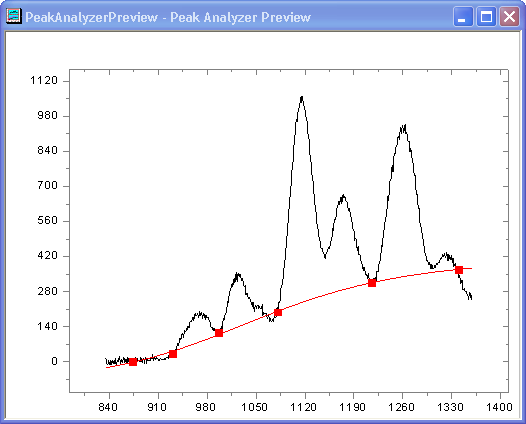The width and height of the screenshot is (526, 424).
Task: Minimize the Peak Analyzer Preview window
Action: click(463, 16)
